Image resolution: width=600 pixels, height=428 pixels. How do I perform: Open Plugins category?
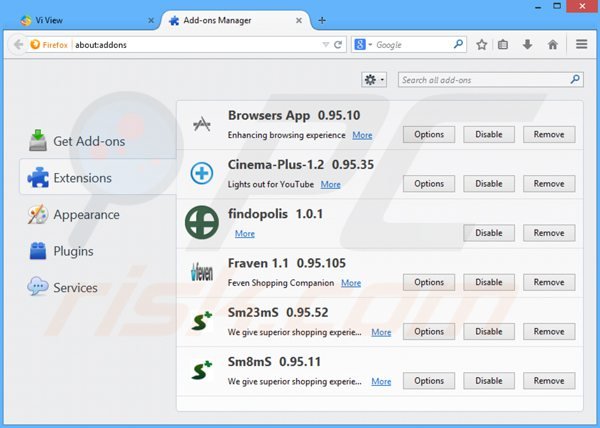pos(98,251)
